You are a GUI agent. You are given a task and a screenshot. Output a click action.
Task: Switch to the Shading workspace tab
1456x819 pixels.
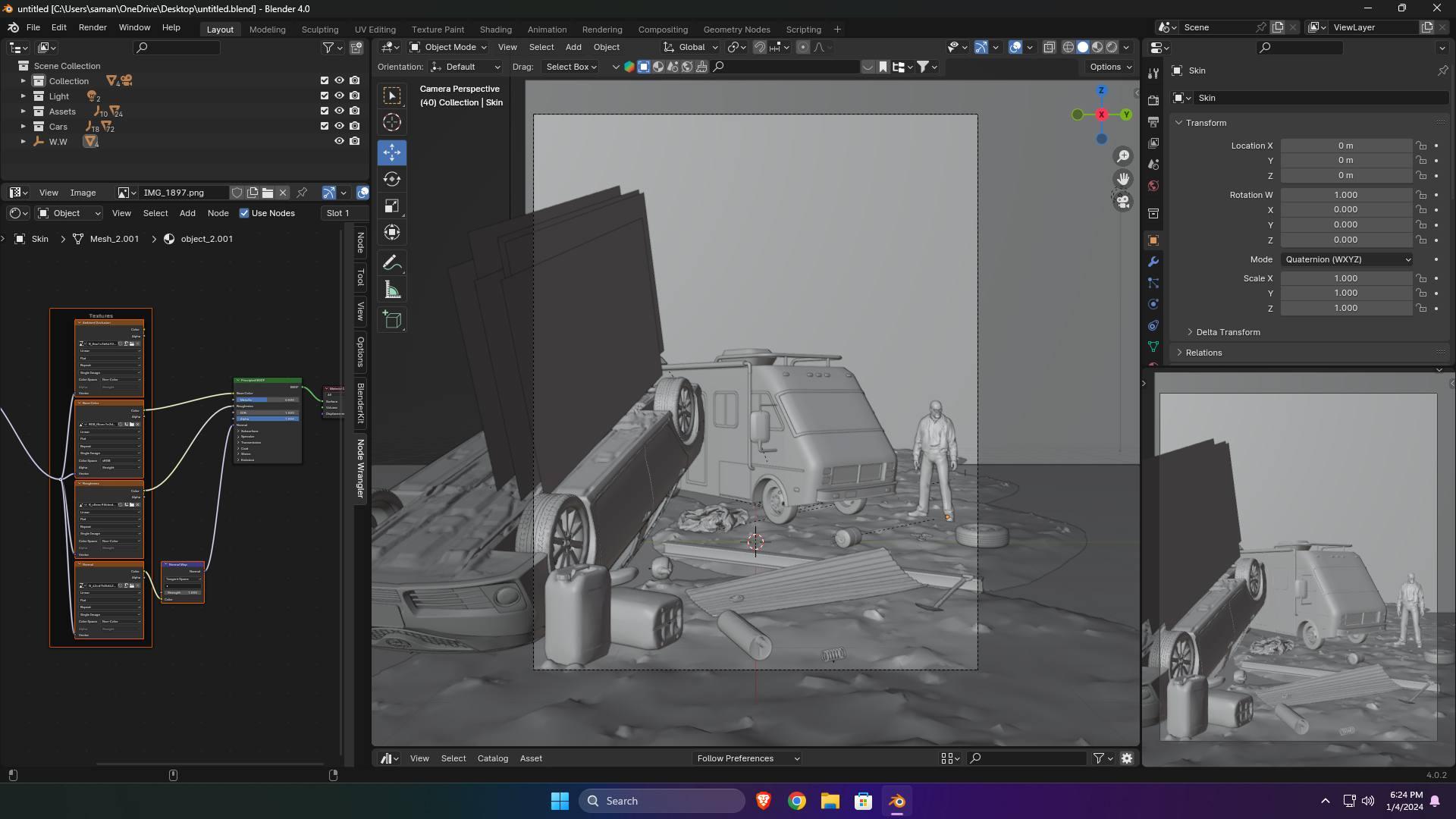(x=495, y=30)
